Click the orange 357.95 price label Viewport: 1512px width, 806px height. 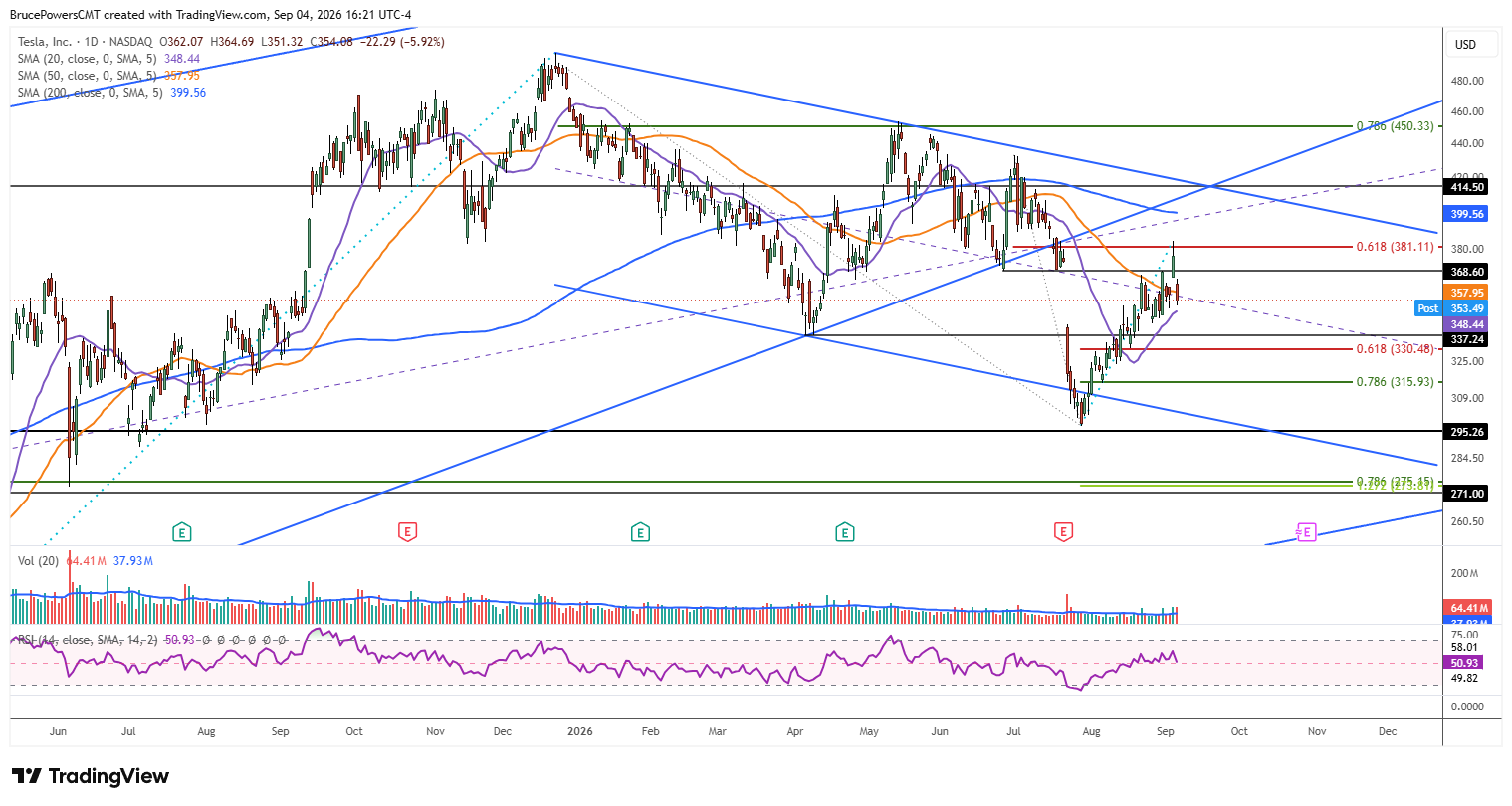[1467, 293]
